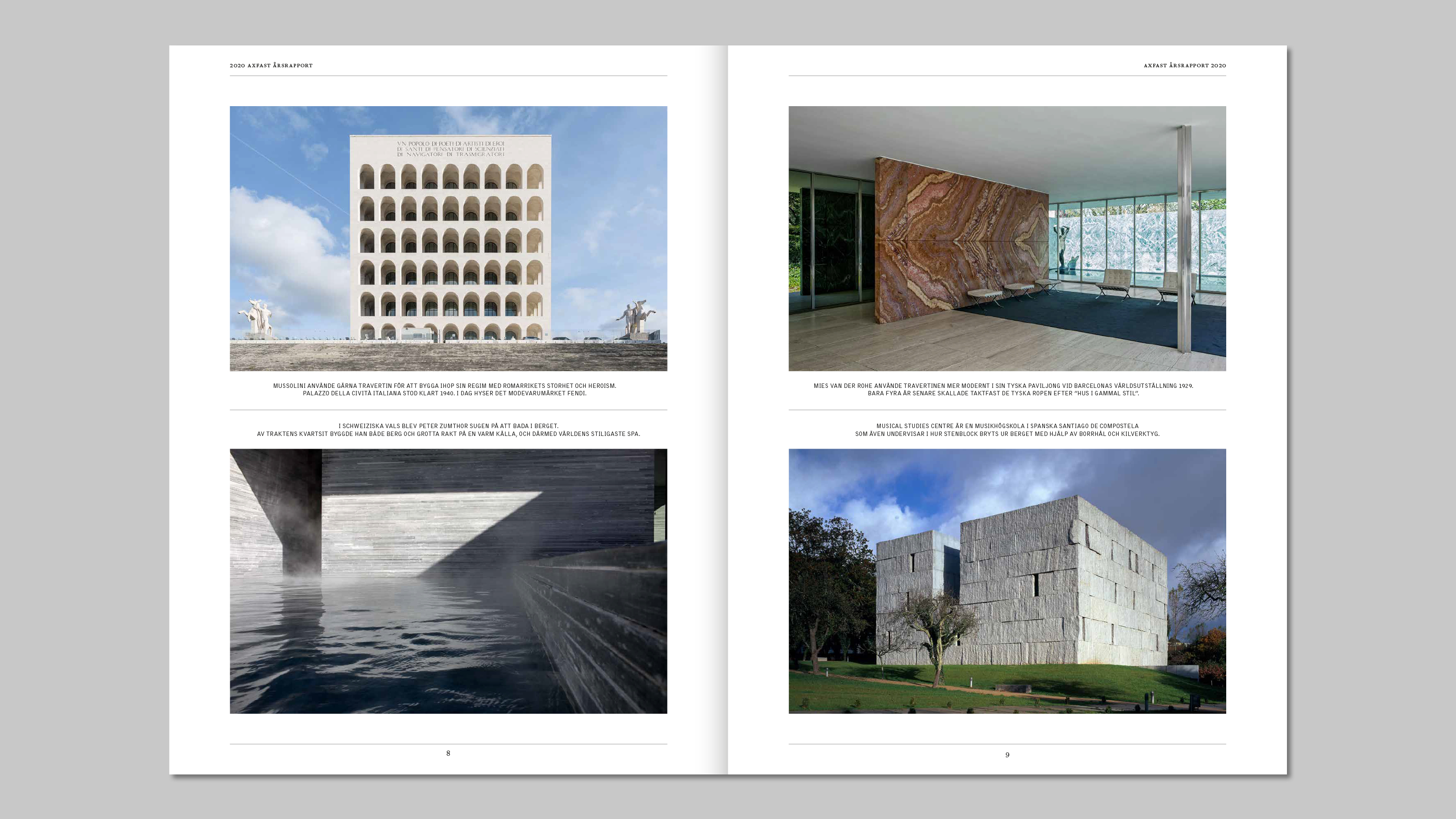Click the Barcelona Pavilion interior photo
The height and width of the screenshot is (819, 1456).
coord(1007,238)
